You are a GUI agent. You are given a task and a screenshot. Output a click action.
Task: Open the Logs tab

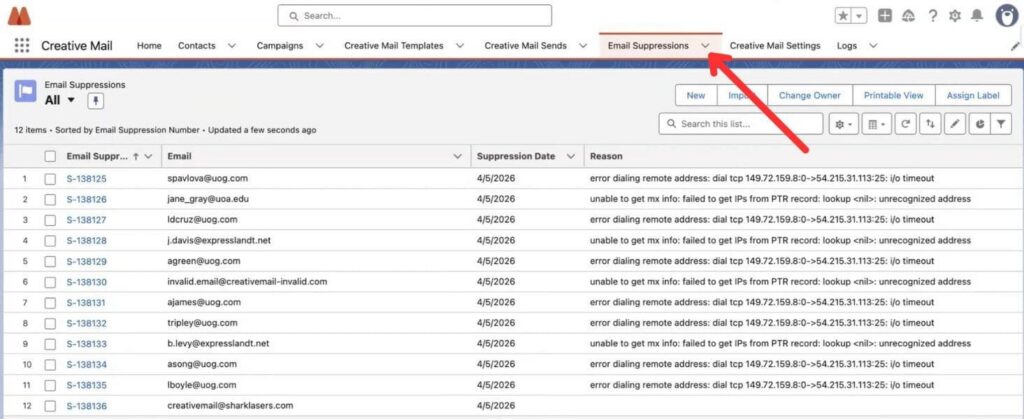point(847,46)
